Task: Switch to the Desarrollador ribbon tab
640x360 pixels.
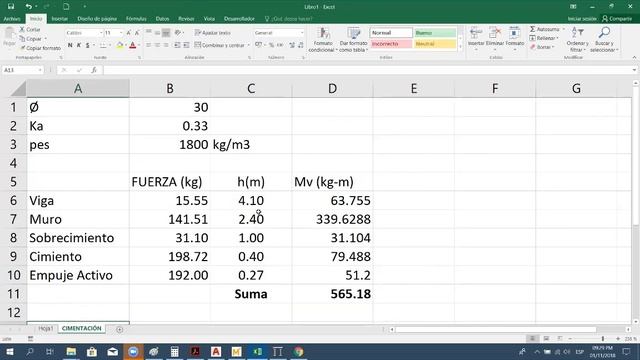Action: [239, 19]
